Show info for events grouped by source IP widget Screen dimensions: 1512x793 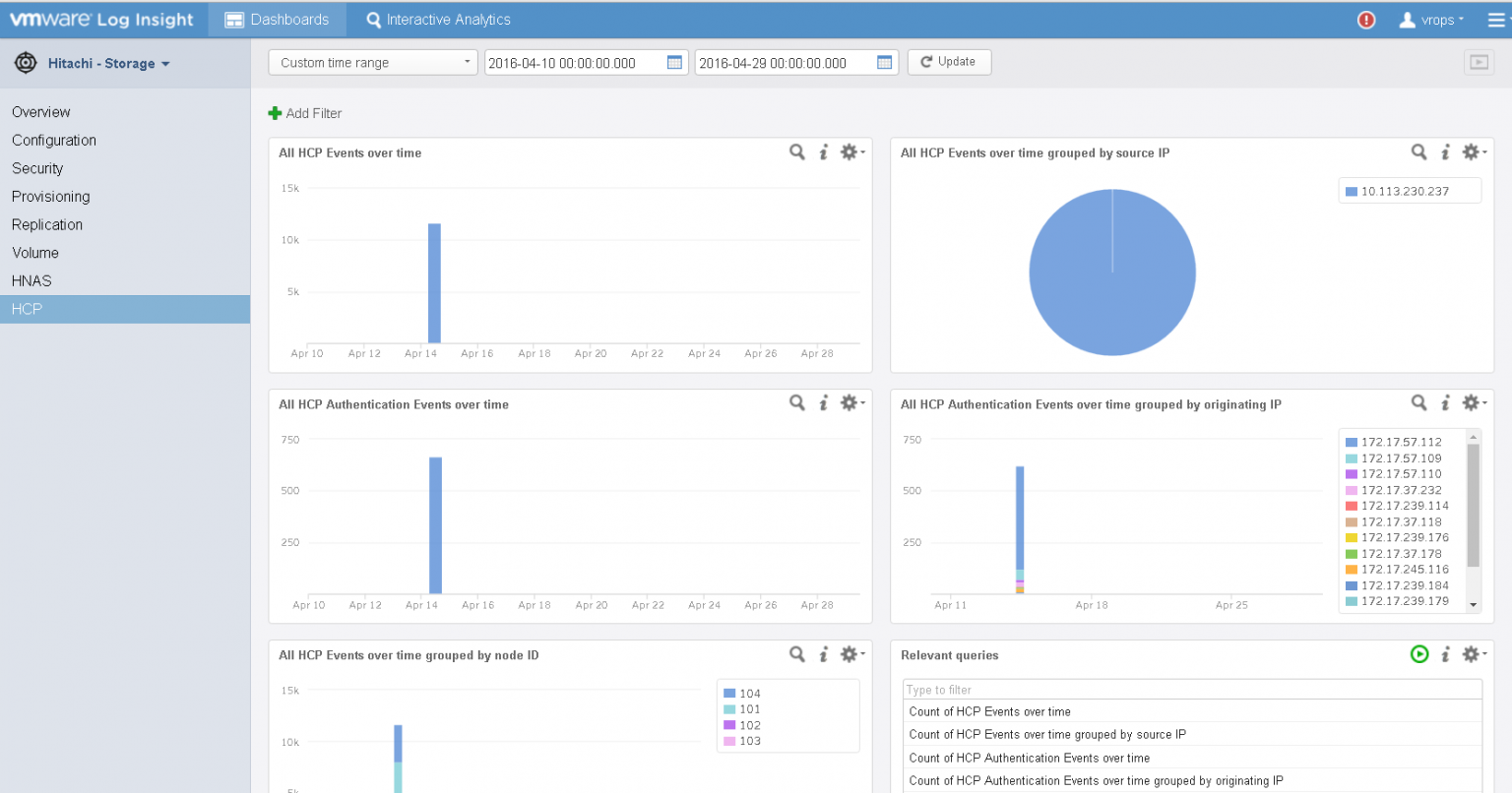pyautogui.click(x=1446, y=152)
